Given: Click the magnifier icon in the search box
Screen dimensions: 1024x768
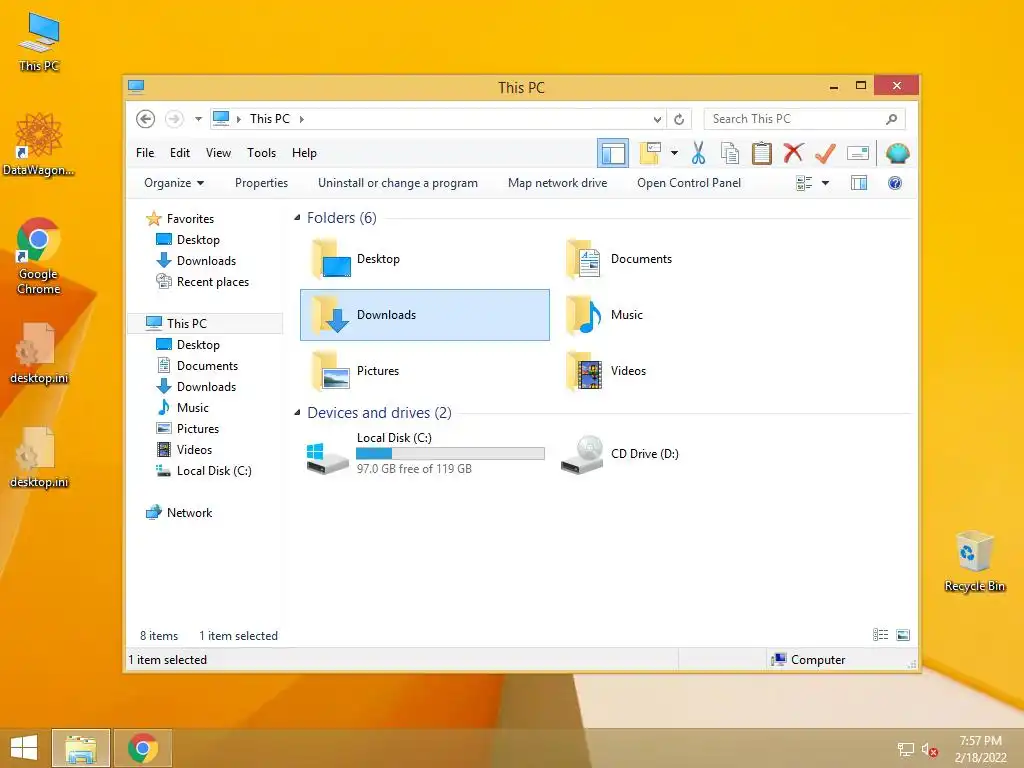Looking at the screenshot, I should [891, 119].
